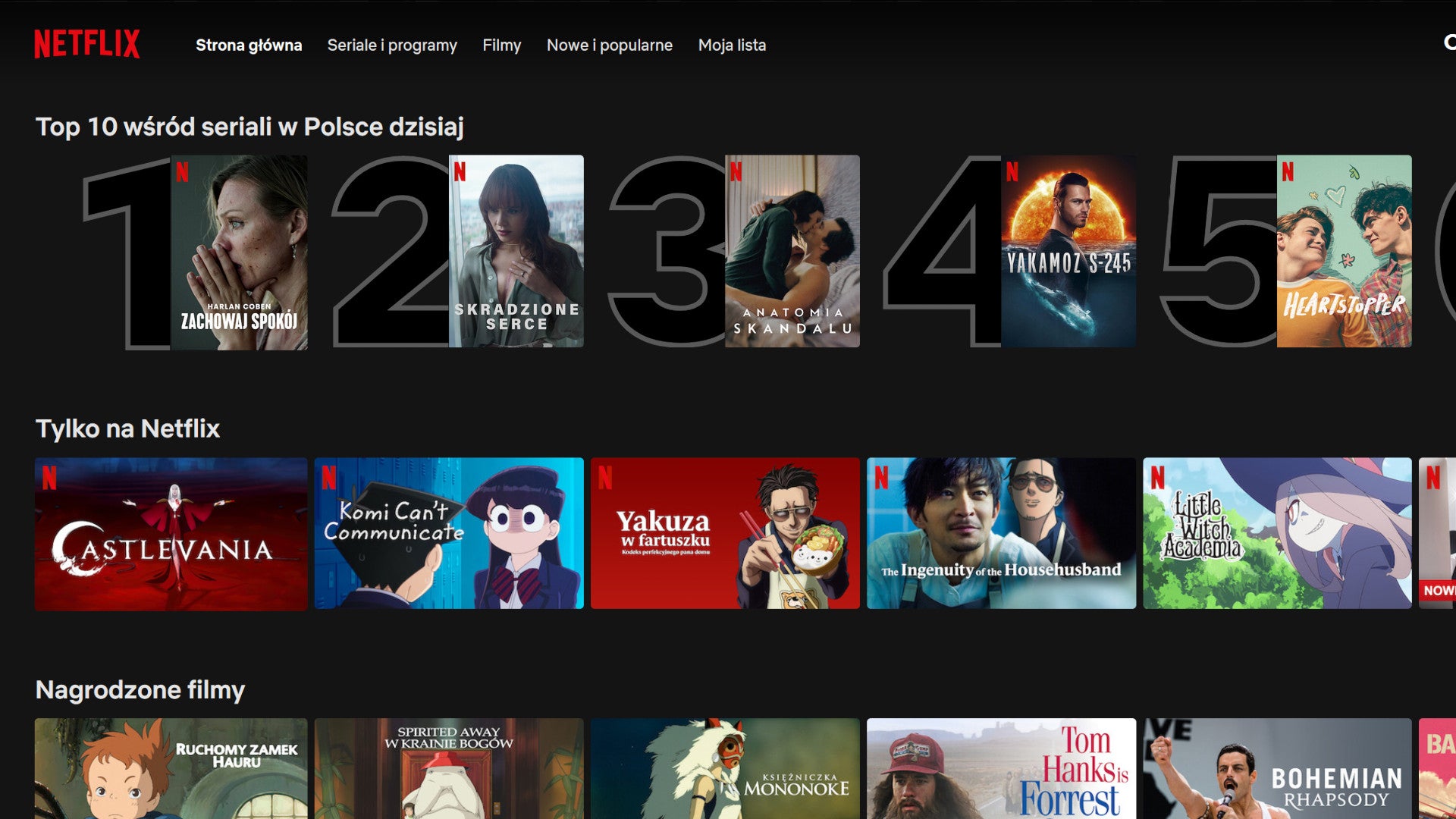Select The Ingenuity of the Househusband tile

pyautogui.click(x=1001, y=533)
